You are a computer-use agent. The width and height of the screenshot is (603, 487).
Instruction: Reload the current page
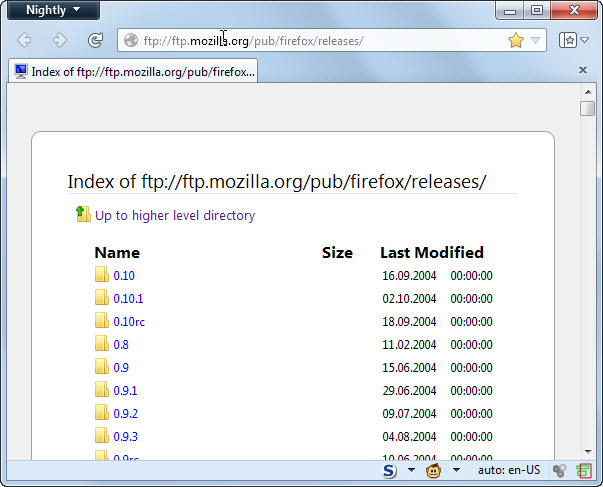click(95, 40)
